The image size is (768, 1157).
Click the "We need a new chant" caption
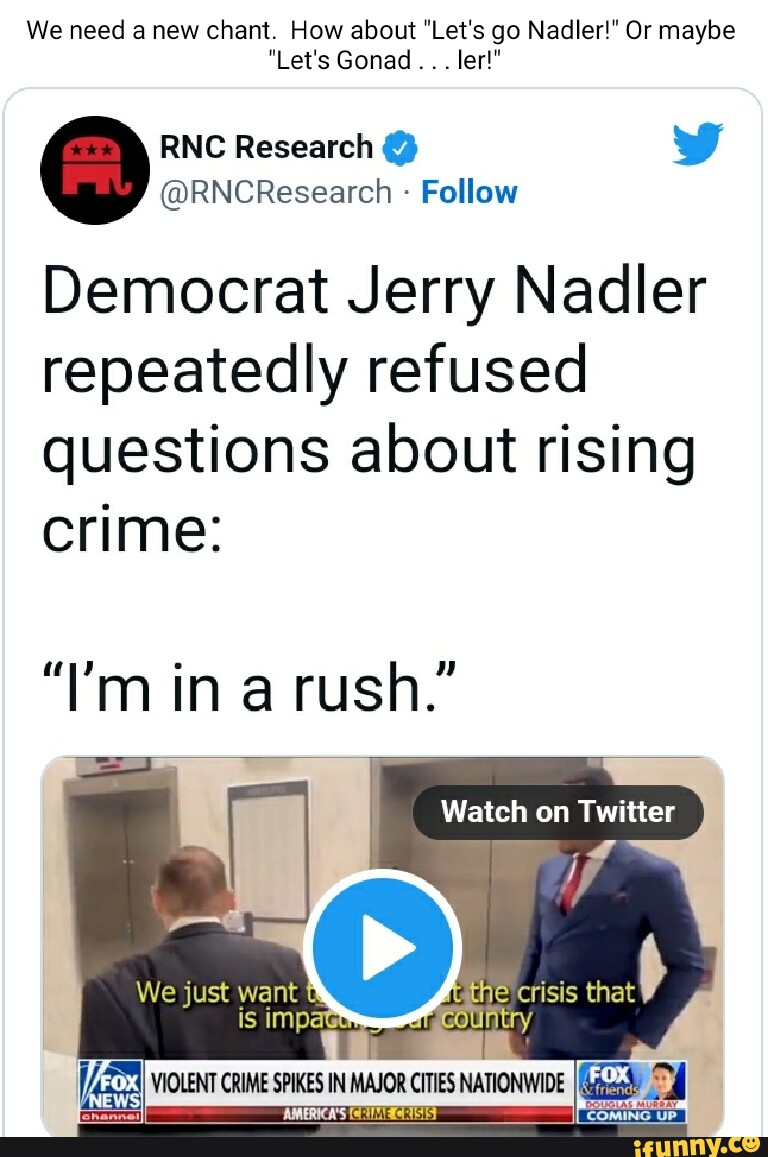click(380, 30)
